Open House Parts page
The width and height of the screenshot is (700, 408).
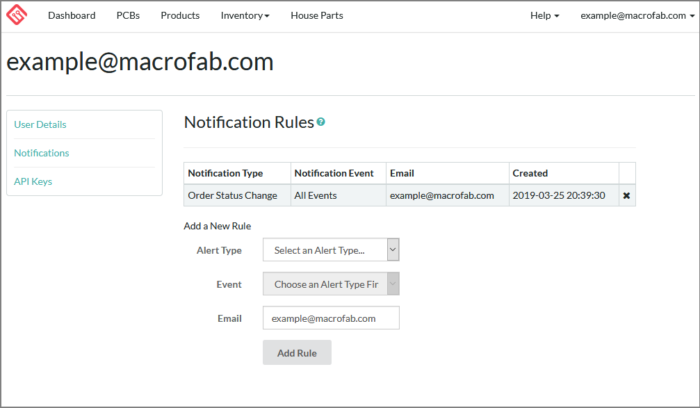coord(316,16)
